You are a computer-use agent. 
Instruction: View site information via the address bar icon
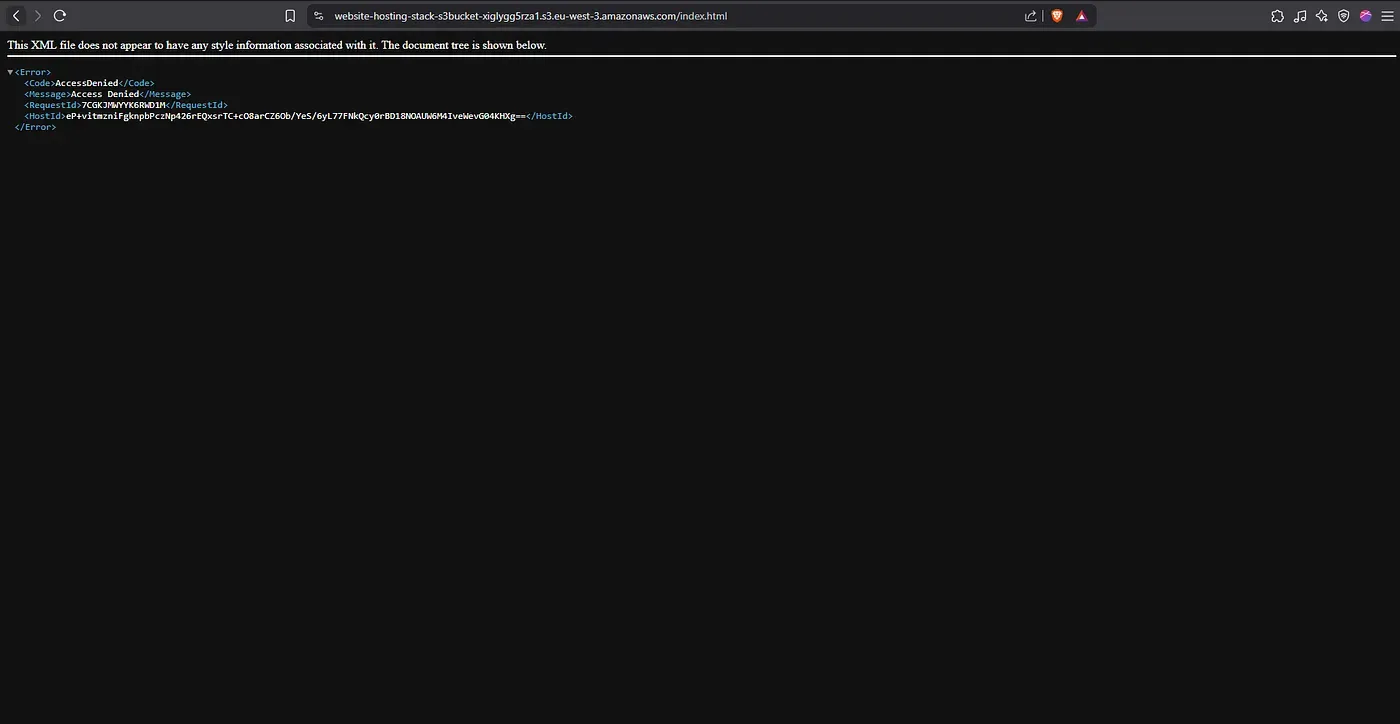[318, 15]
